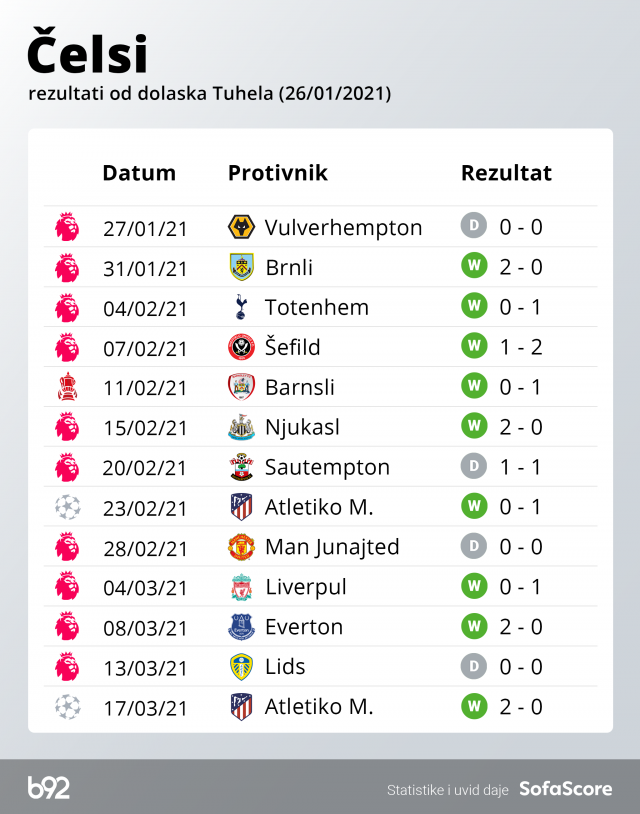Click the Manchester United crest icon
Screen dimensions: 640x814
(241, 547)
